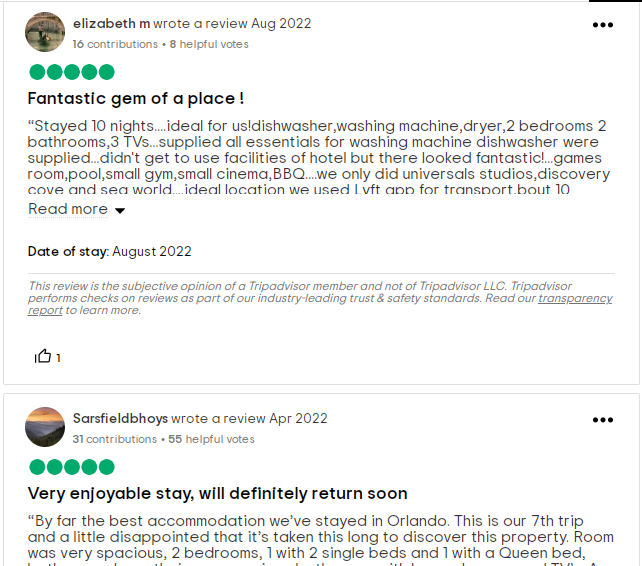Image resolution: width=642 pixels, height=566 pixels.
Task: Click 'Fantastic gem of a place !' title
Action: (x=136, y=98)
